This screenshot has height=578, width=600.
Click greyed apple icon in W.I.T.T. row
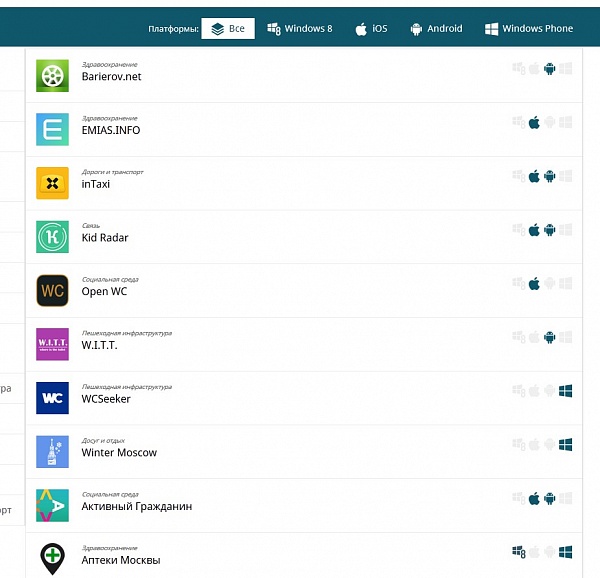pos(534,338)
